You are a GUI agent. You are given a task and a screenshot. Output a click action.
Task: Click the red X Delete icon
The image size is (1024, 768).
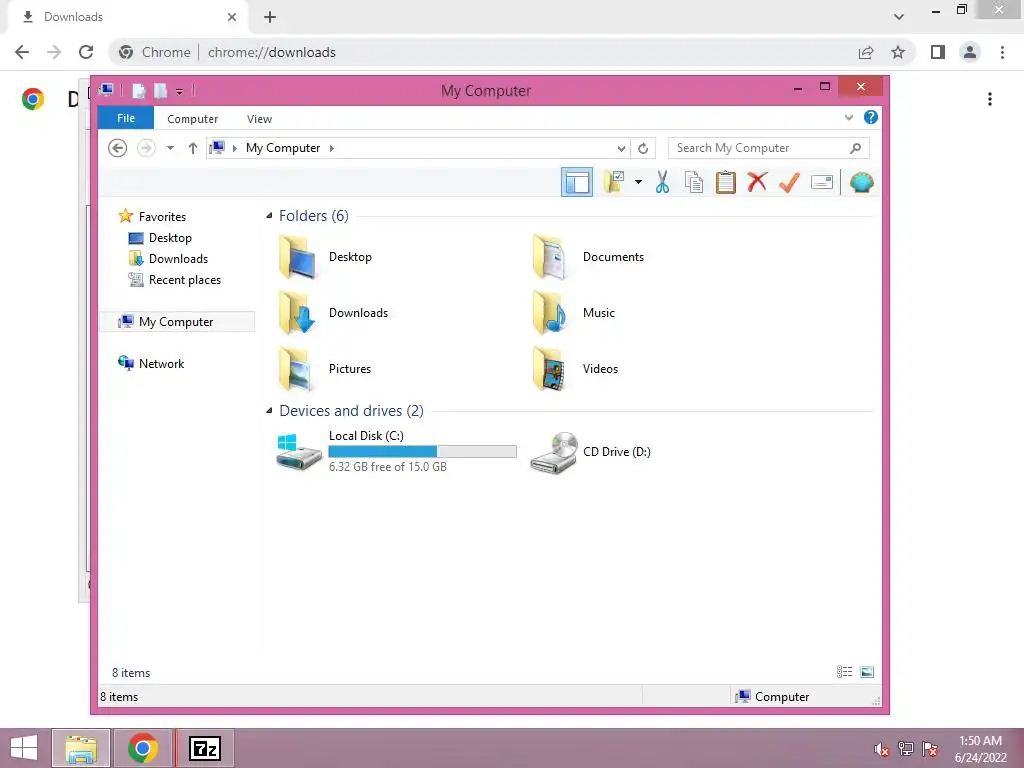coord(757,182)
